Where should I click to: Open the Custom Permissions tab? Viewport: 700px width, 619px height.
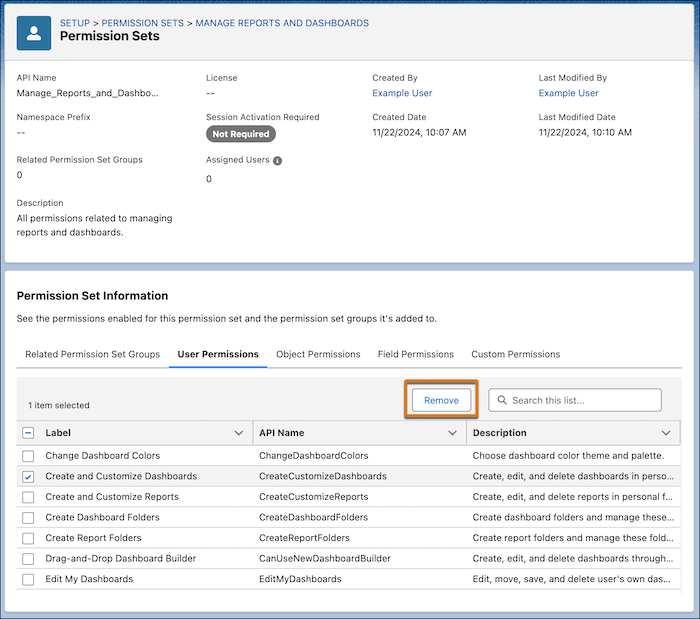516,354
